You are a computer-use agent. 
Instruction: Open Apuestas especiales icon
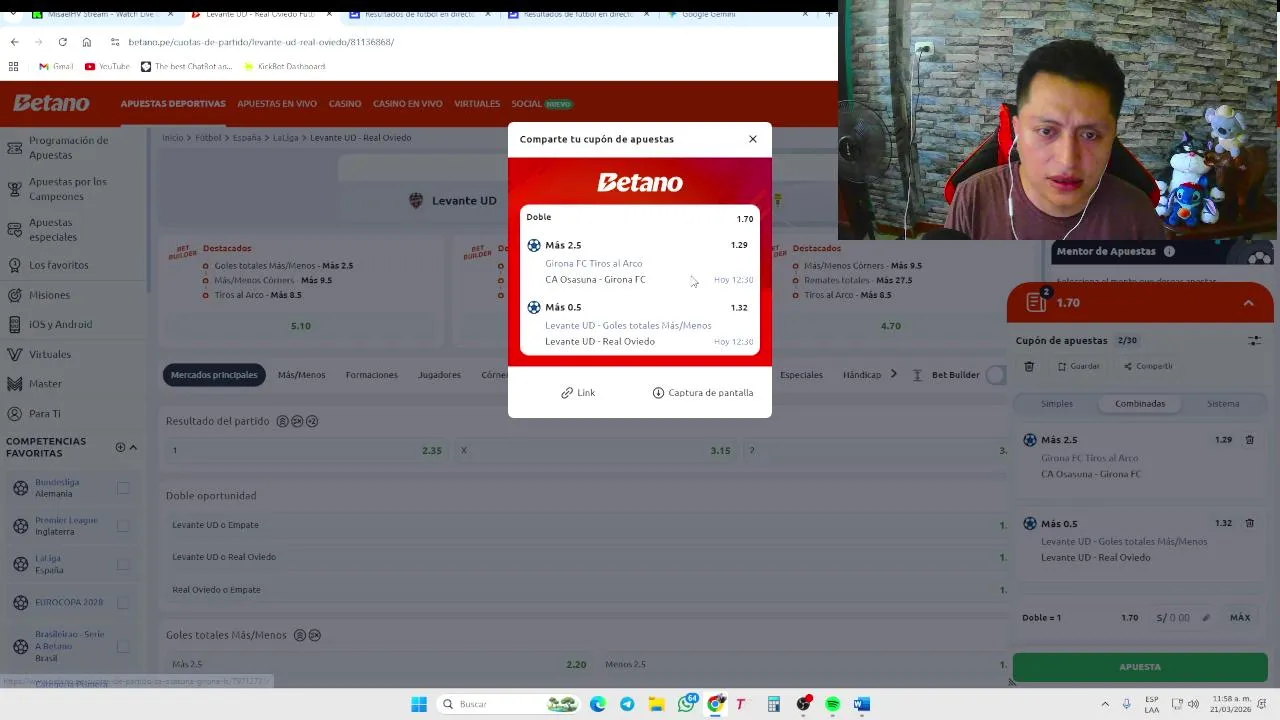[x=14, y=230]
